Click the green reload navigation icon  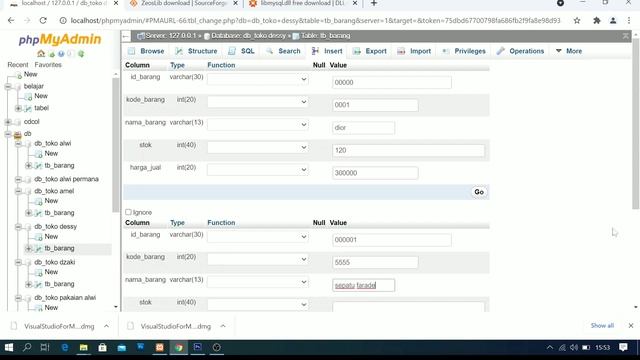click(x=81, y=54)
